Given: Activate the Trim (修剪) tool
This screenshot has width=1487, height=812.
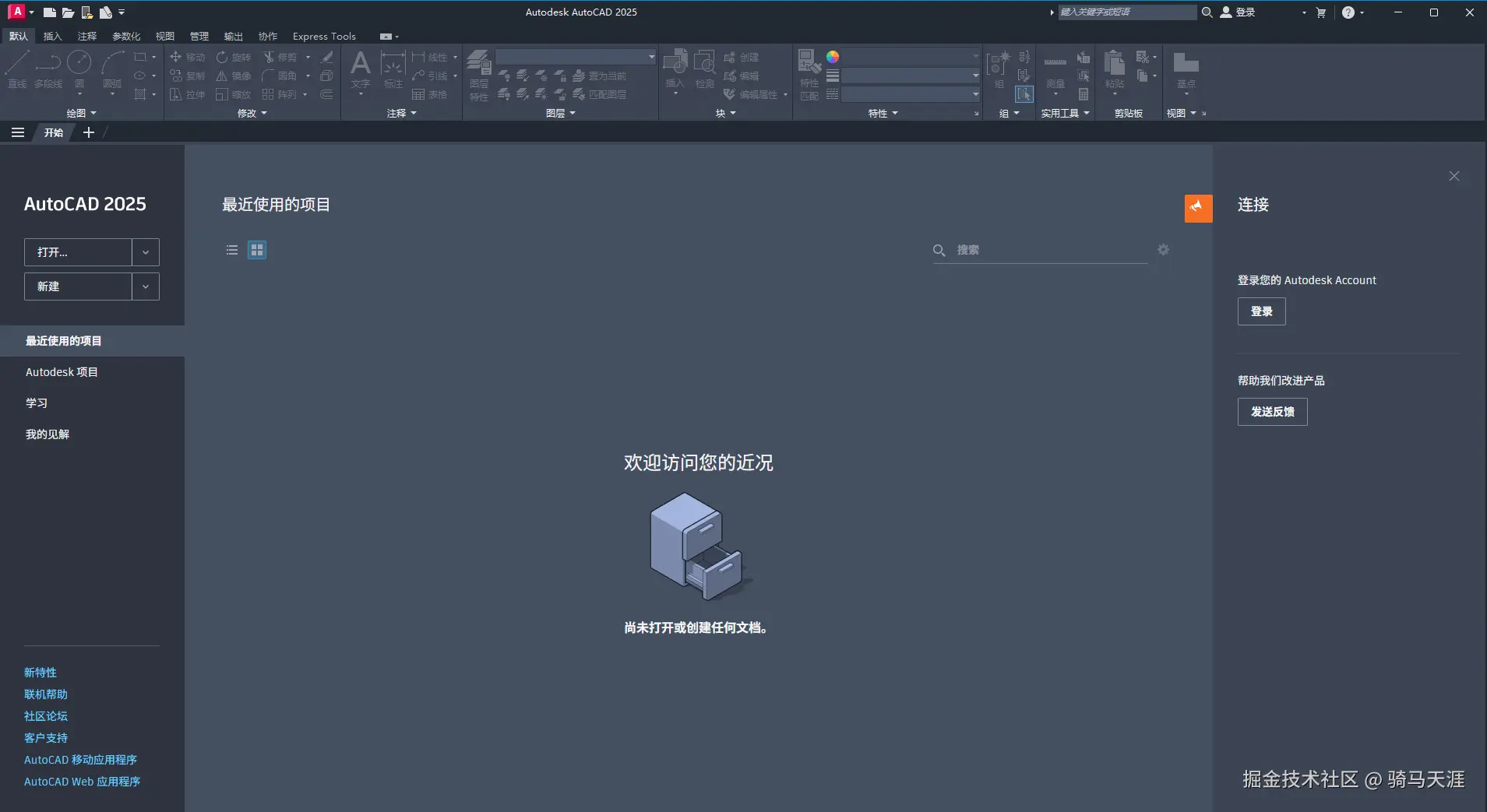Looking at the screenshot, I should (282, 57).
